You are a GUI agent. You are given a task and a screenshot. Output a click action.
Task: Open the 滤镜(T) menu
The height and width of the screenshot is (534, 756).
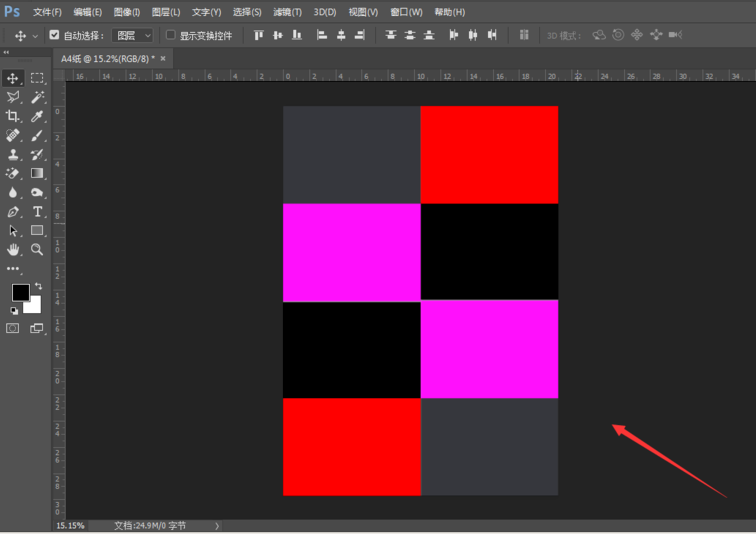pos(287,12)
